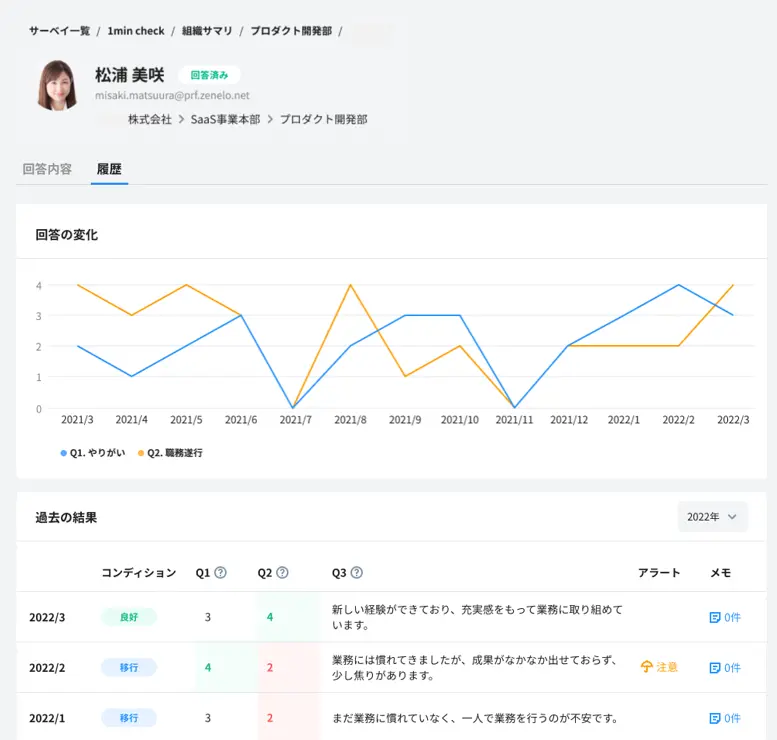Click the プロダクト開発部 breadcrumb link
The height and width of the screenshot is (740, 777).
[x=291, y=31]
